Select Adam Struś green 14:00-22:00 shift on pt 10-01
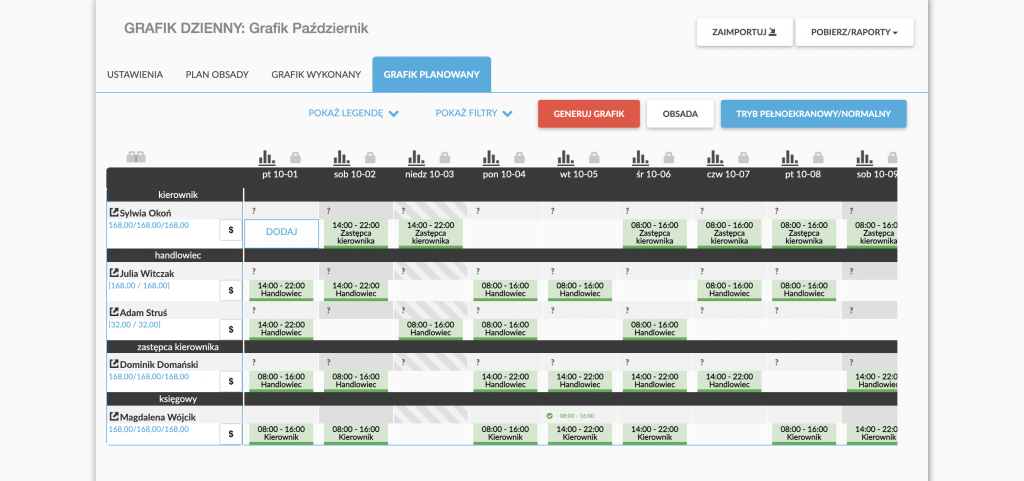Image resolution: width=1024 pixels, height=481 pixels. click(281, 329)
